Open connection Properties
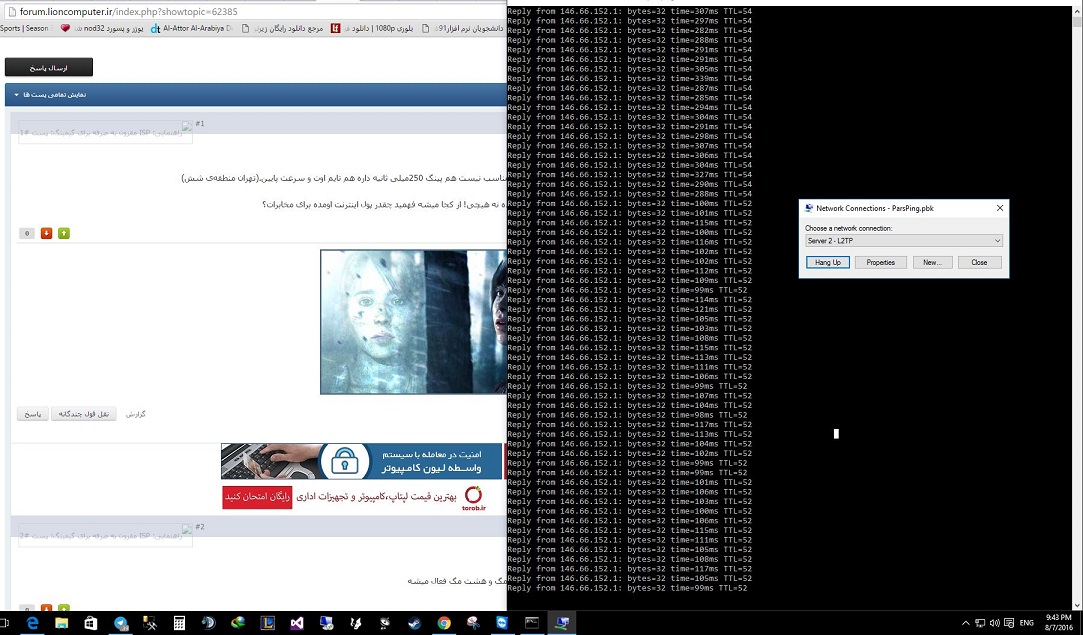1083x635 pixels. pos(880,262)
